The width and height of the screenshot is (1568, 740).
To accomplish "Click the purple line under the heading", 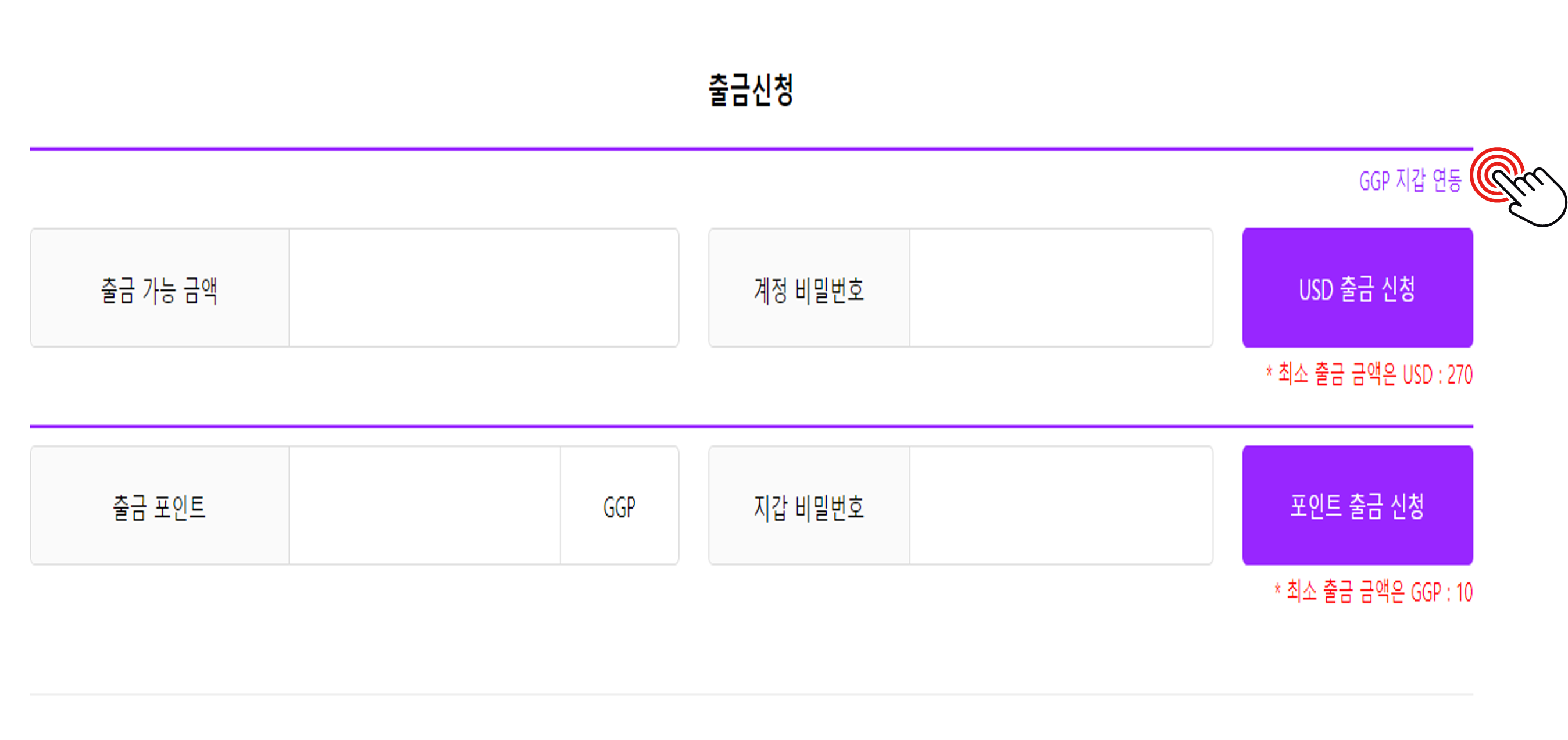I will (x=751, y=148).
